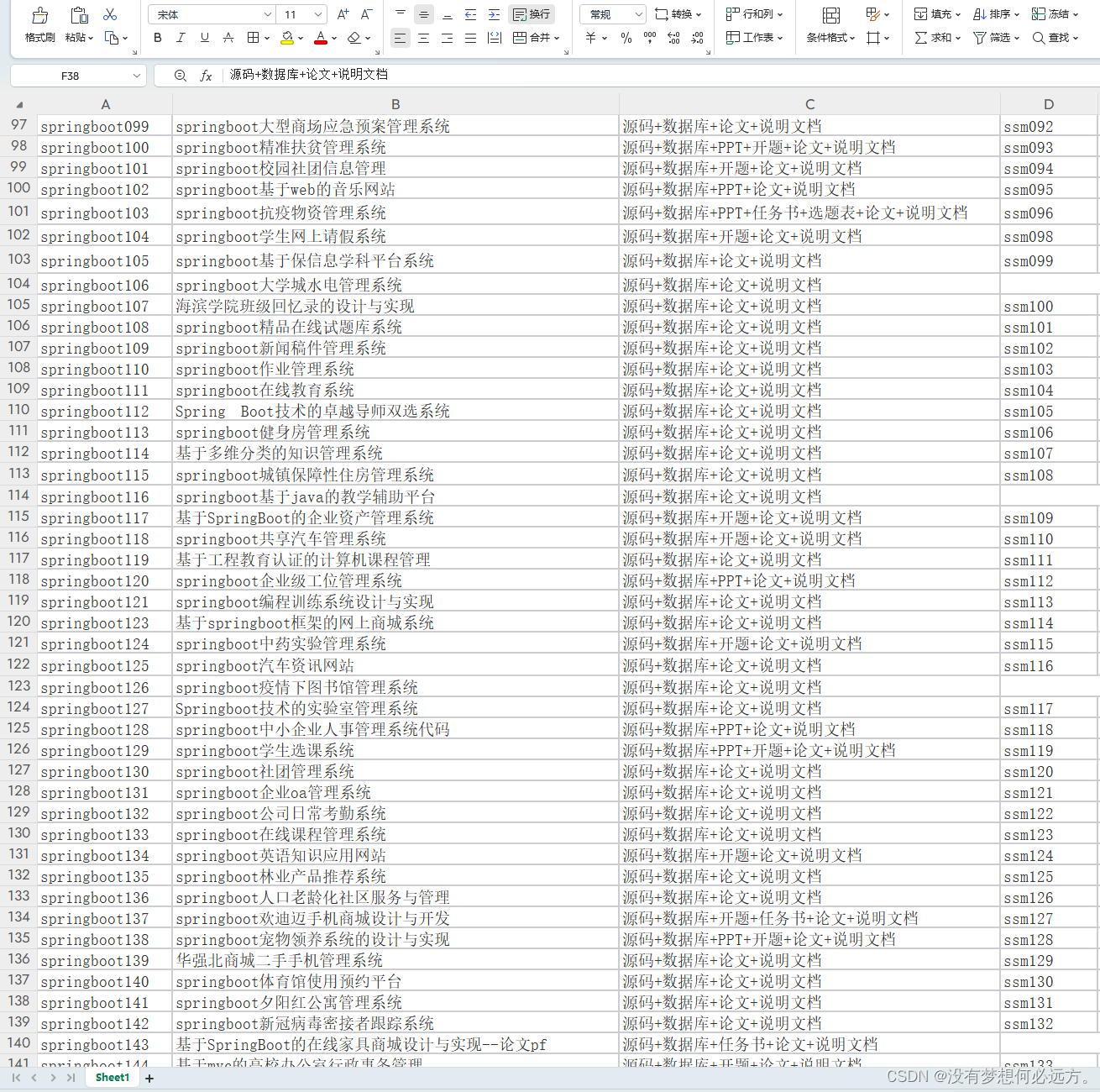The width and height of the screenshot is (1100, 1092).
Task: Open the currency symbol dropdown
Action: 604,38
